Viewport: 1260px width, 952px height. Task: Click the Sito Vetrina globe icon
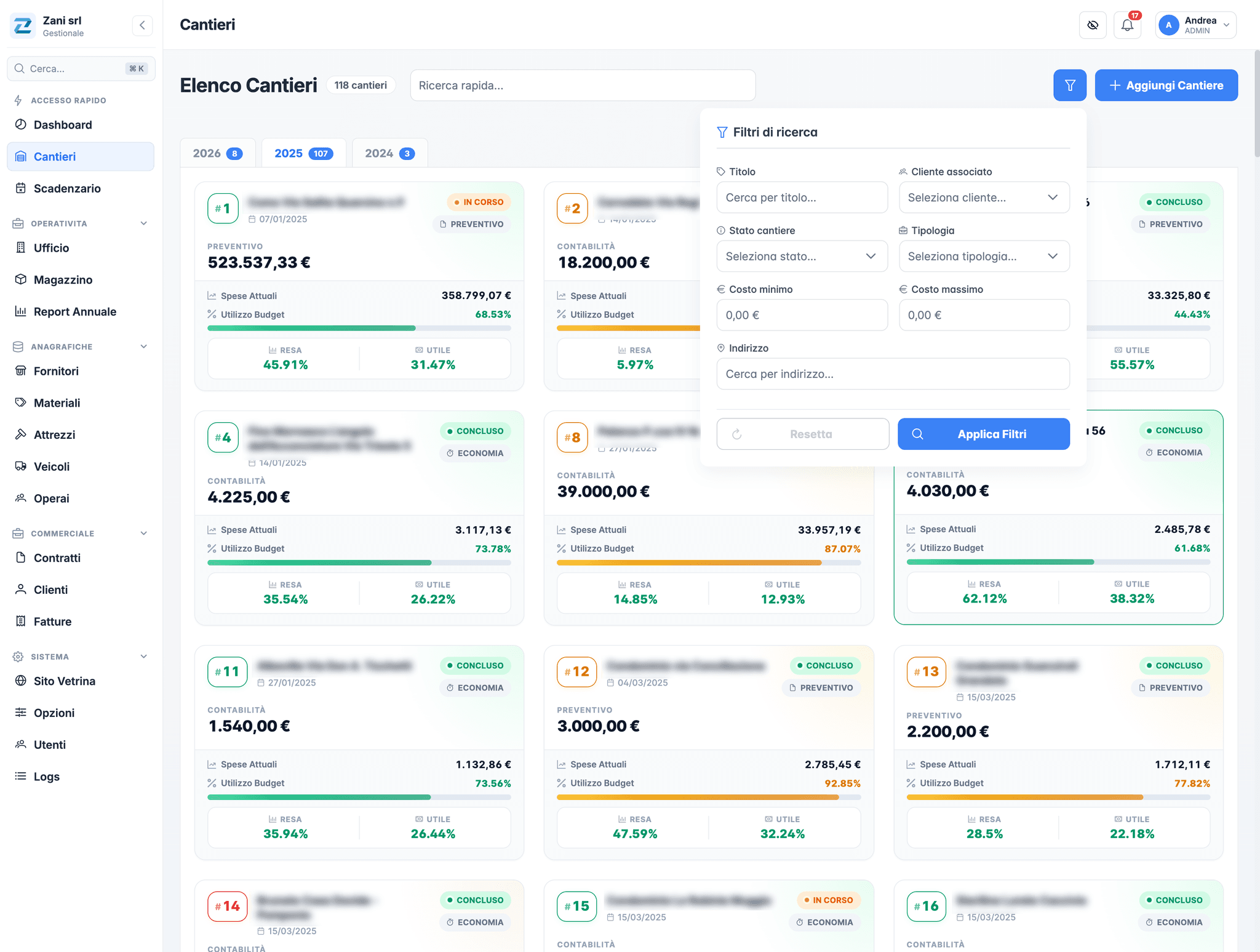point(21,681)
